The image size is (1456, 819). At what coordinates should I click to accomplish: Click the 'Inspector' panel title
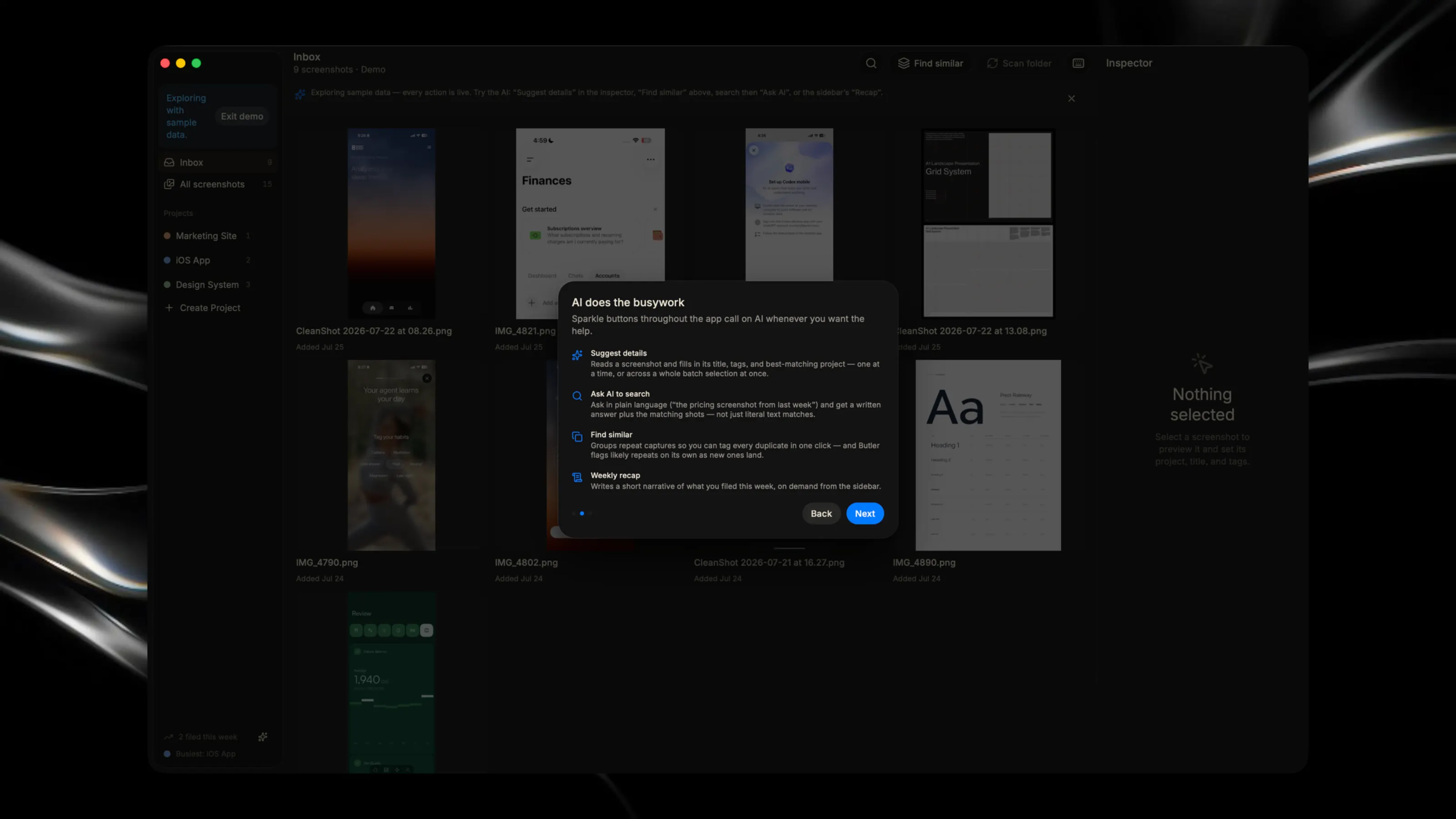click(x=1129, y=63)
